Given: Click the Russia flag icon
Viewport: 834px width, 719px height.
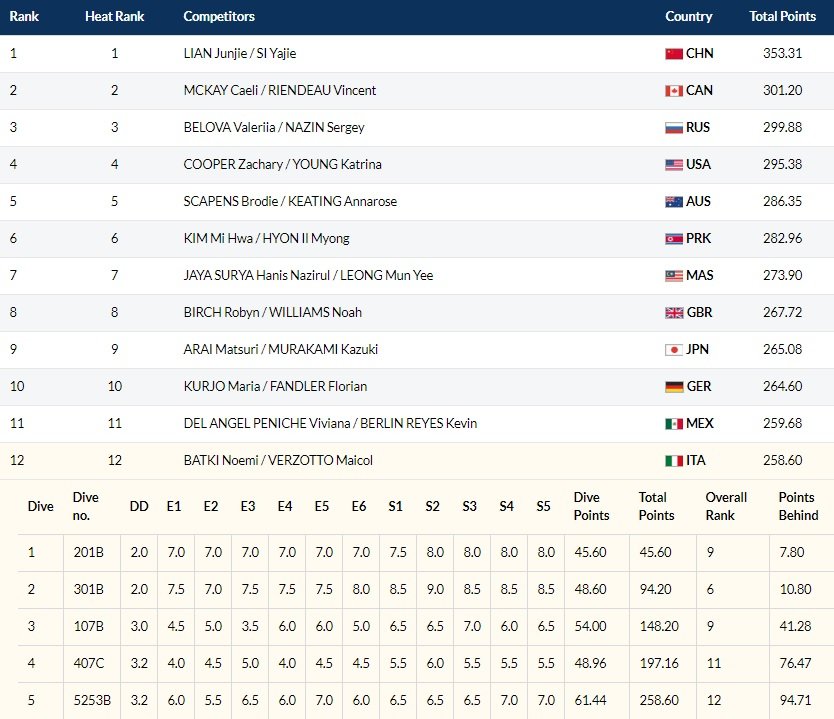Looking at the screenshot, I should point(674,128).
